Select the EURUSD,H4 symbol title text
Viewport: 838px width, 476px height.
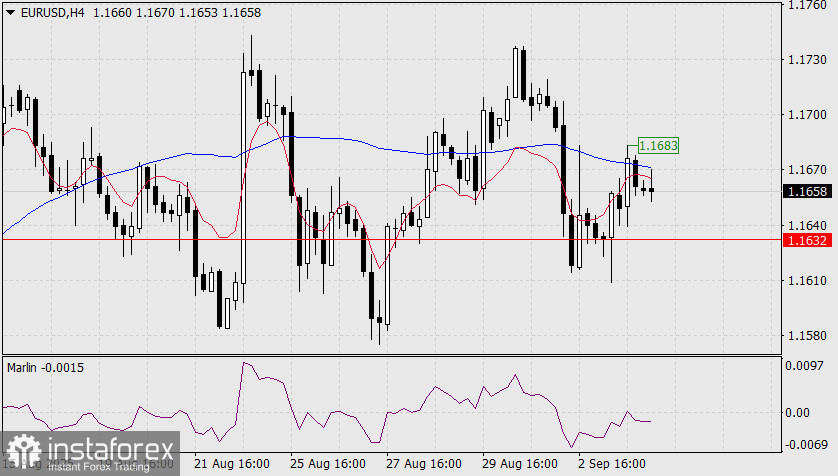[x=52, y=12]
